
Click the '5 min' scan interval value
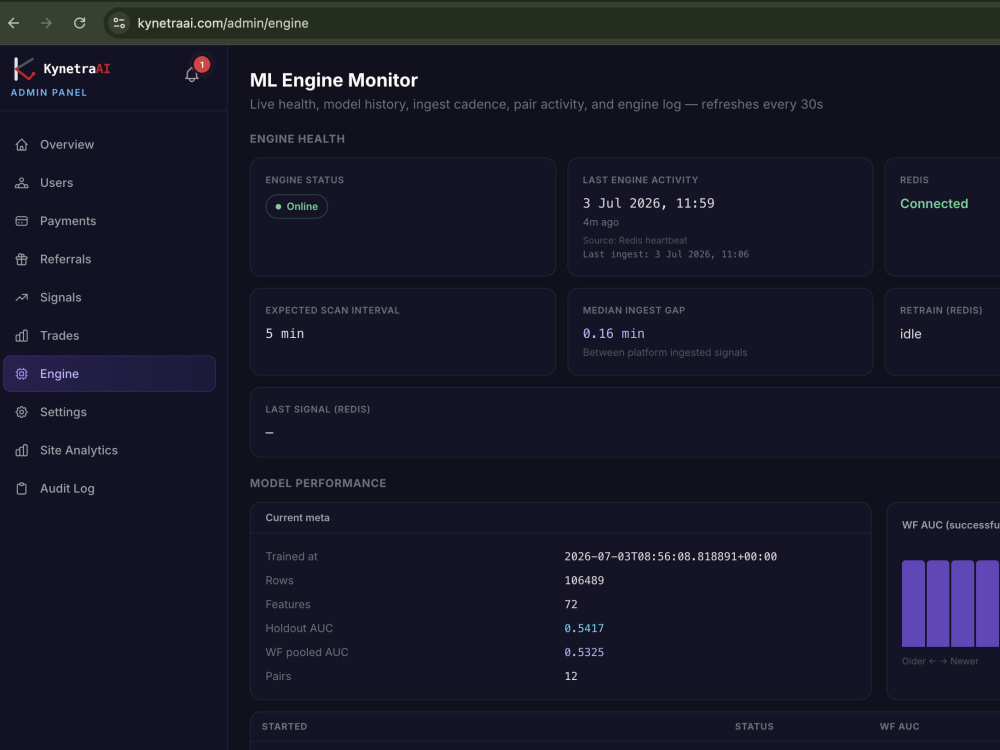coord(284,334)
